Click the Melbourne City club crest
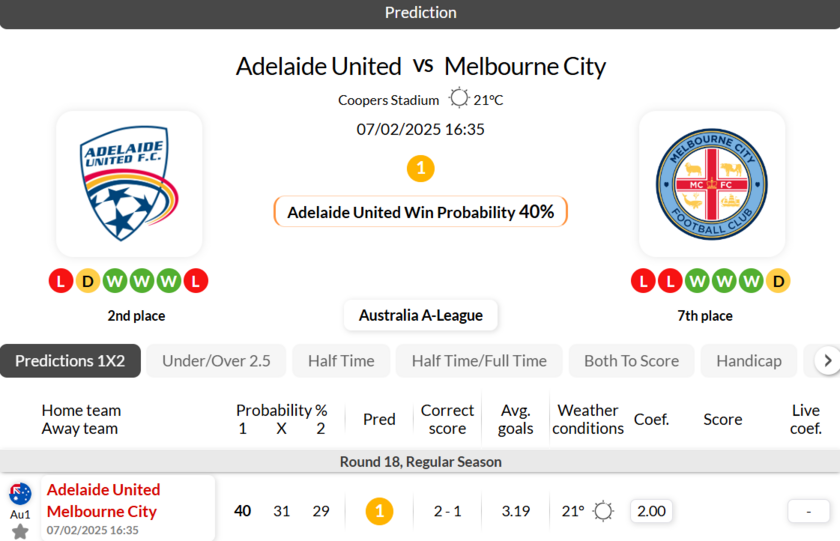Image resolution: width=840 pixels, height=541 pixels. click(711, 184)
